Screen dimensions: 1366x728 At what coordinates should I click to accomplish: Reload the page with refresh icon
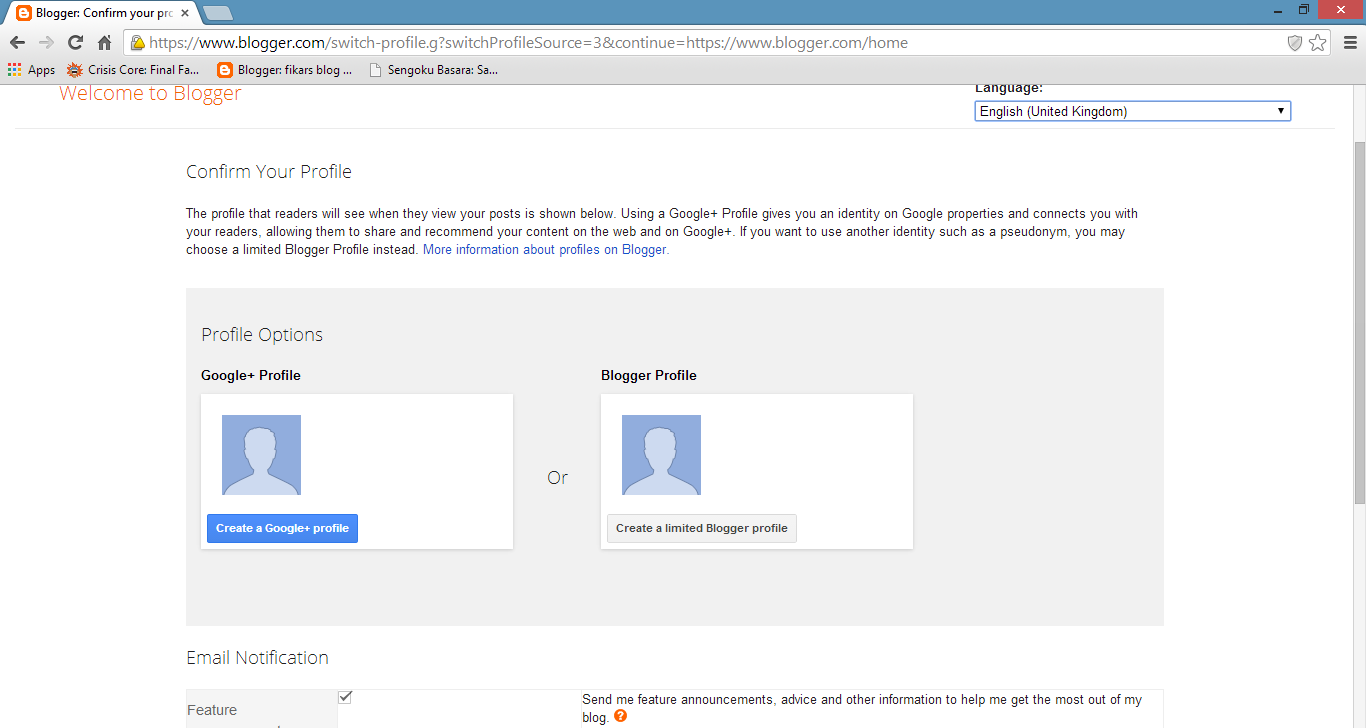tap(75, 43)
